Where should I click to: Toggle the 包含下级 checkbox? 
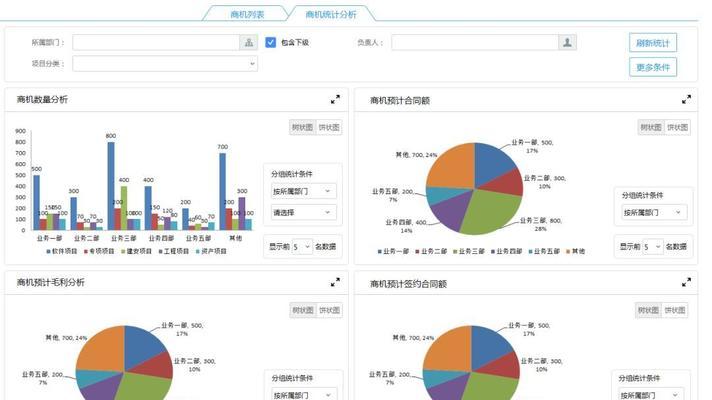click(x=271, y=43)
